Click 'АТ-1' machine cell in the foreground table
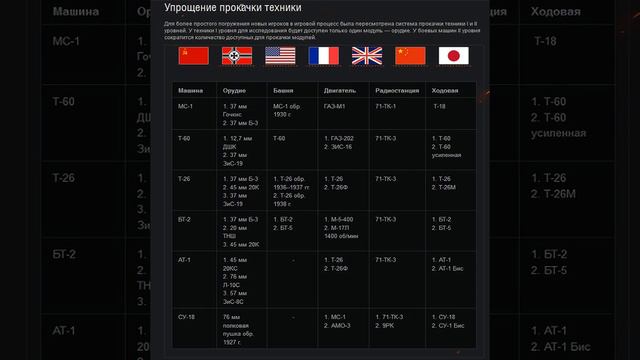 pyautogui.click(x=184, y=260)
